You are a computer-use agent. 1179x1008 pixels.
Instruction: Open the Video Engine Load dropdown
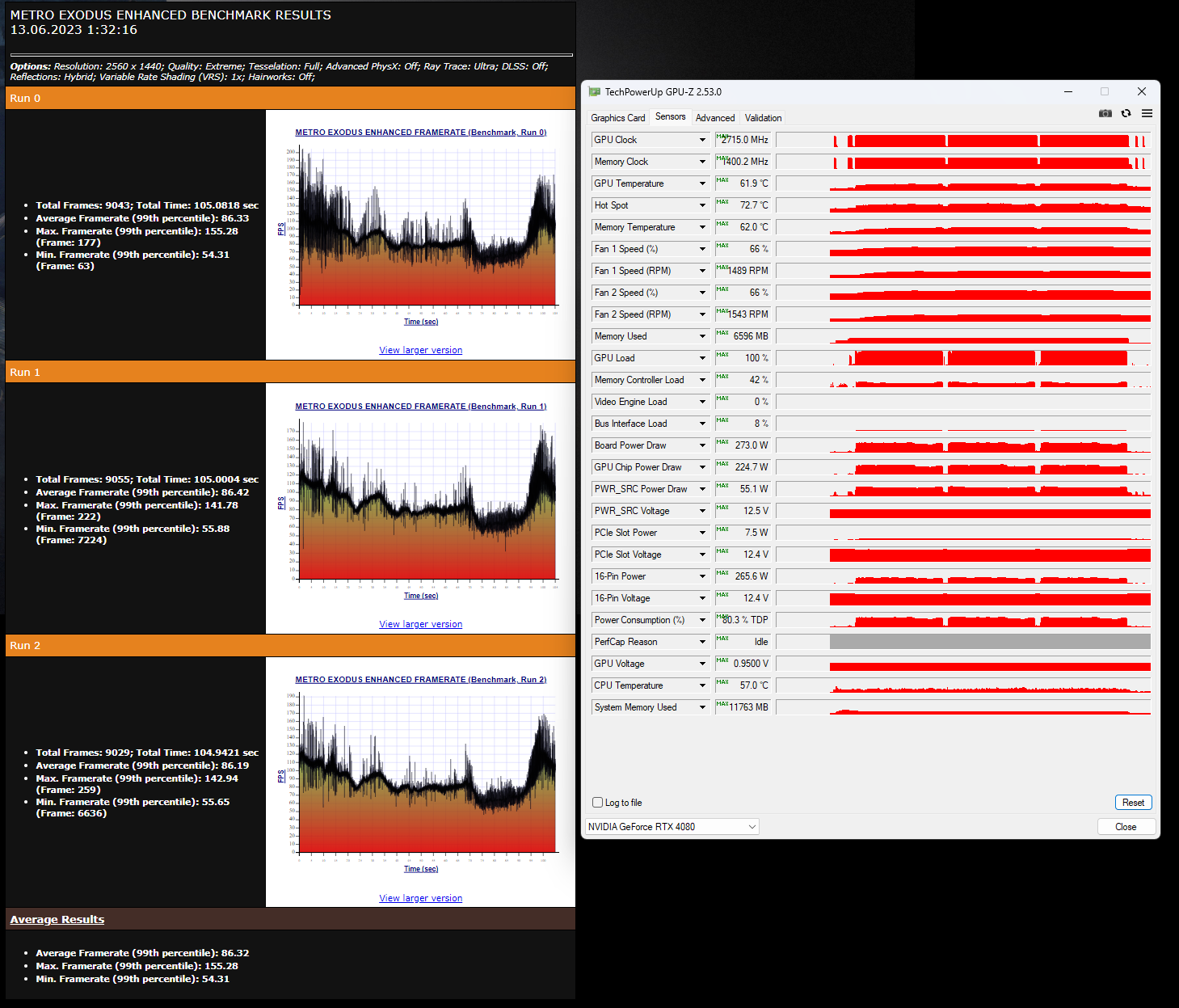[702, 402]
